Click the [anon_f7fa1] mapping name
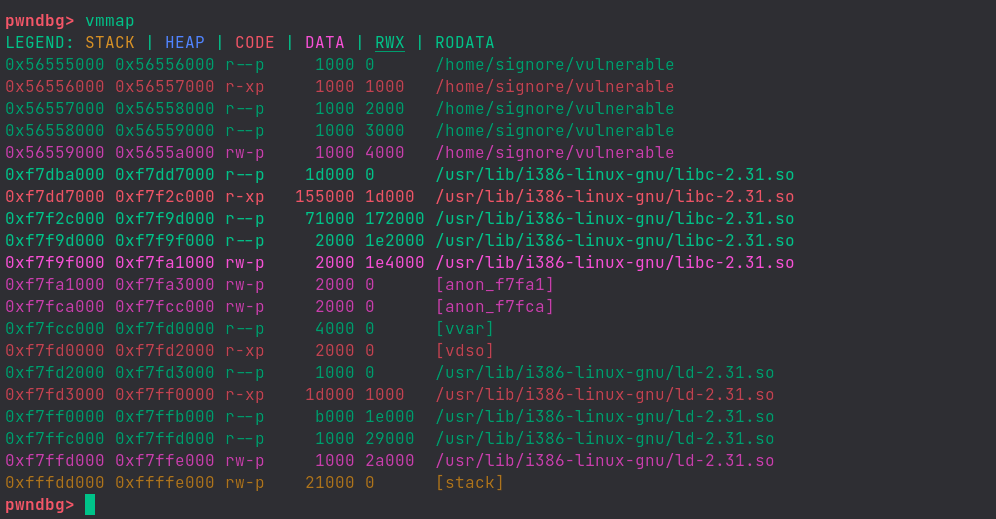 [495, 285]
